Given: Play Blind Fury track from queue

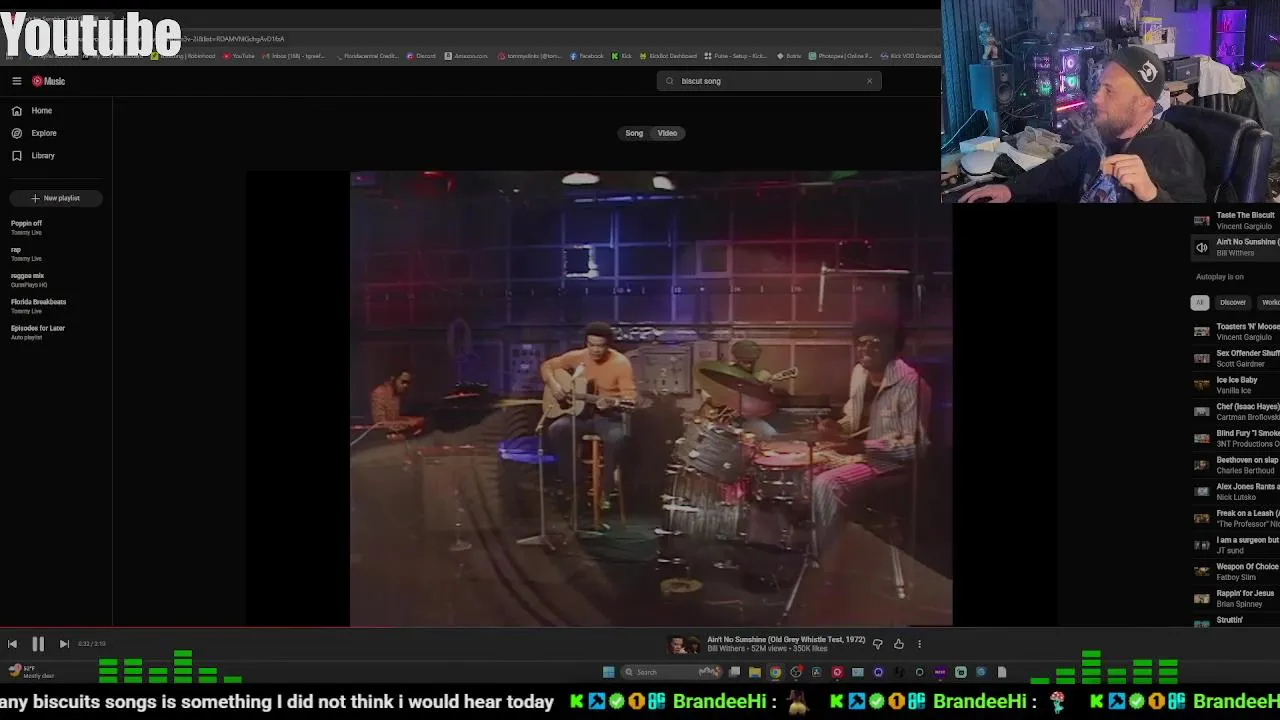Looking at the screenshot, I should 1236,438.
